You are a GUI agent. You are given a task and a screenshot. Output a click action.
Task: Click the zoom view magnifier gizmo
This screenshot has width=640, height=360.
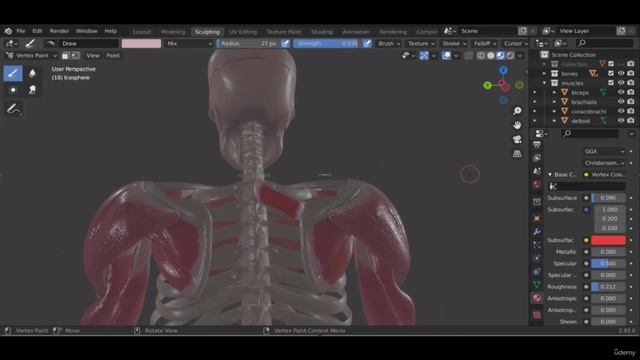(x=517, y=111)
